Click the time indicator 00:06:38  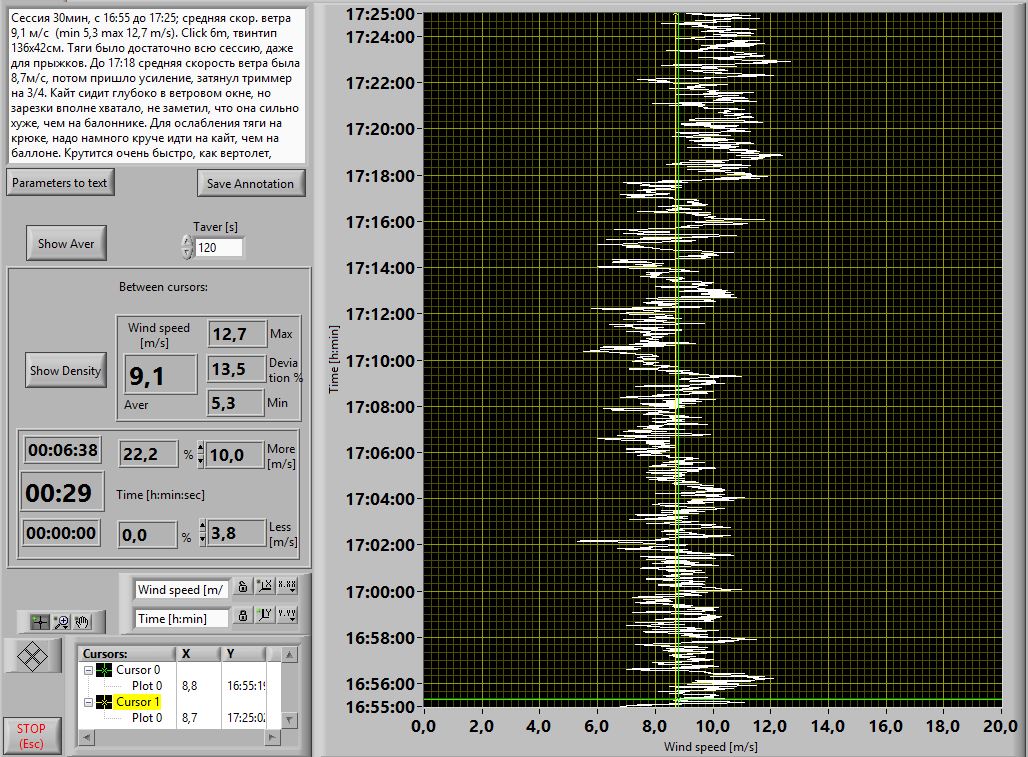62,450
